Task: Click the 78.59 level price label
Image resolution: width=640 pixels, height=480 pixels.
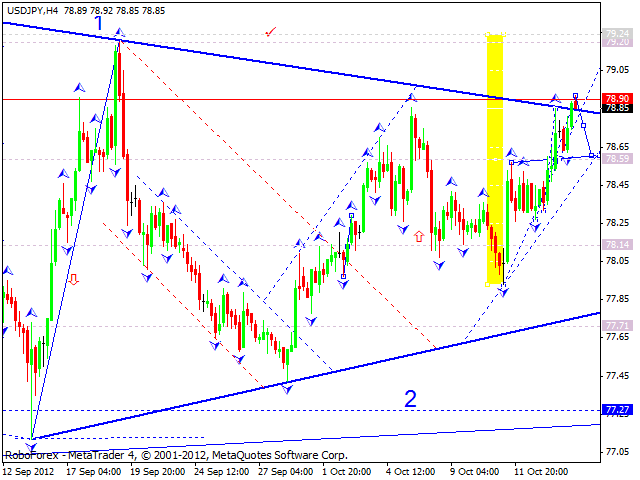Action: 617,158
